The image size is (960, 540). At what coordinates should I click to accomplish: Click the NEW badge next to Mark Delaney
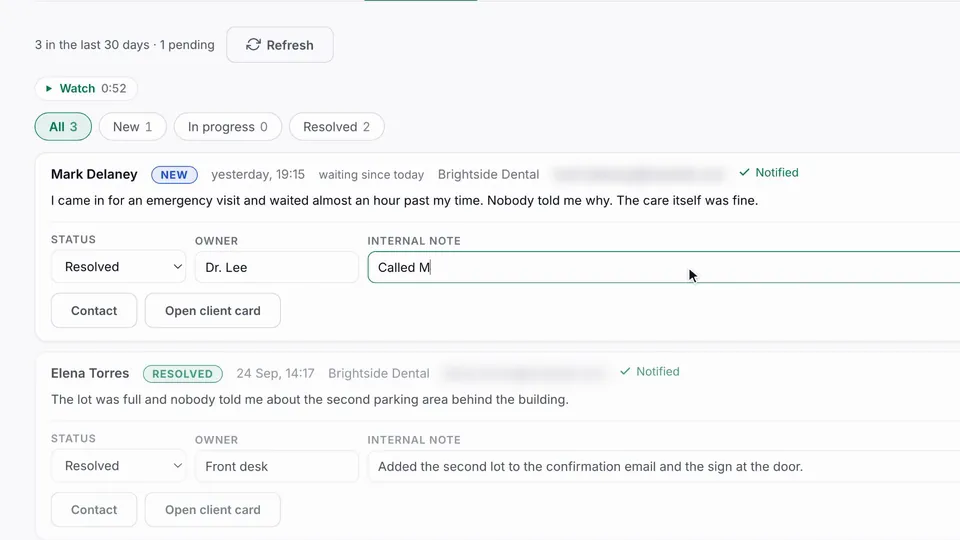coord(174,174)
